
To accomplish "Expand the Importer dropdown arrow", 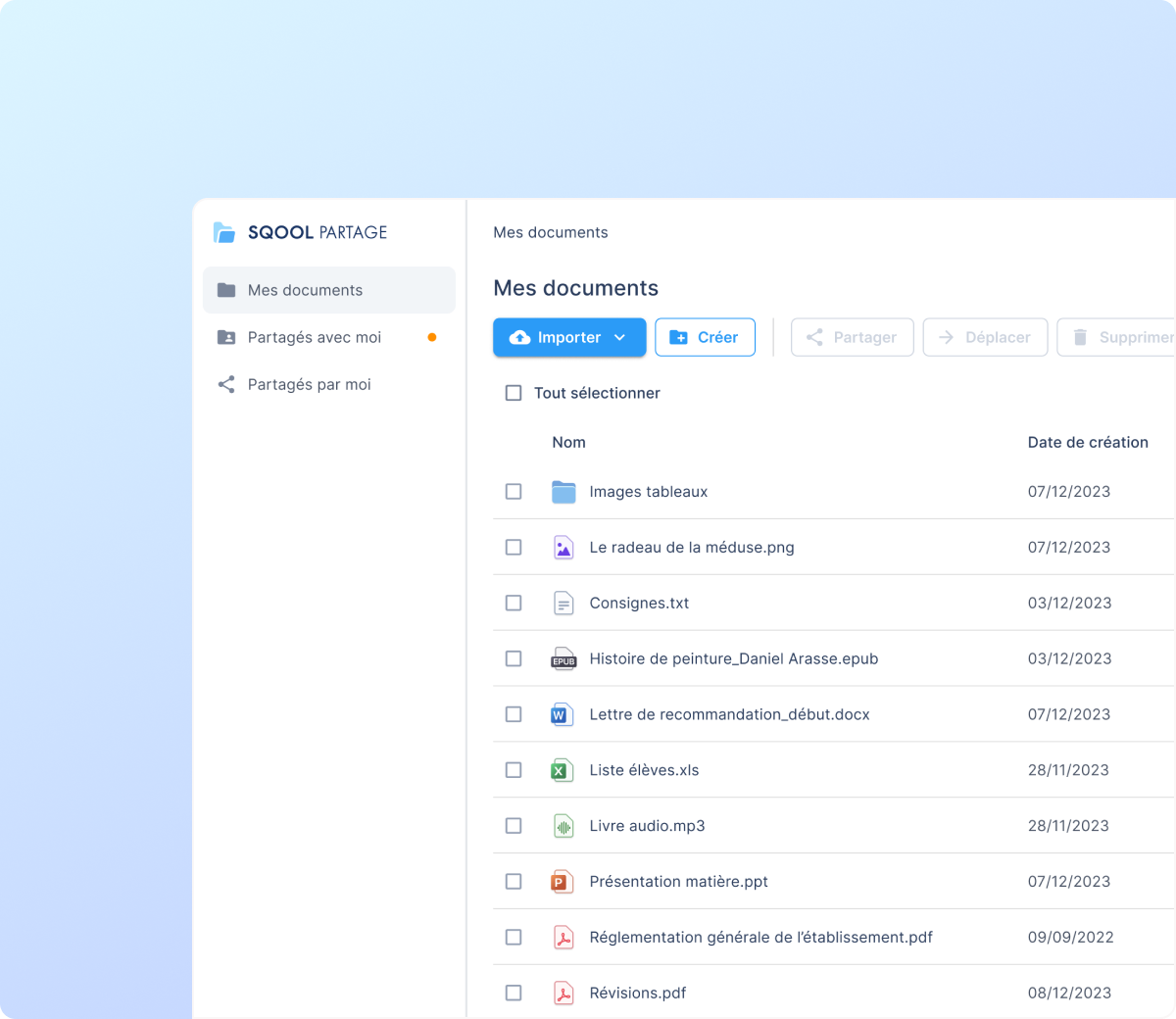I will pos(619,337).
